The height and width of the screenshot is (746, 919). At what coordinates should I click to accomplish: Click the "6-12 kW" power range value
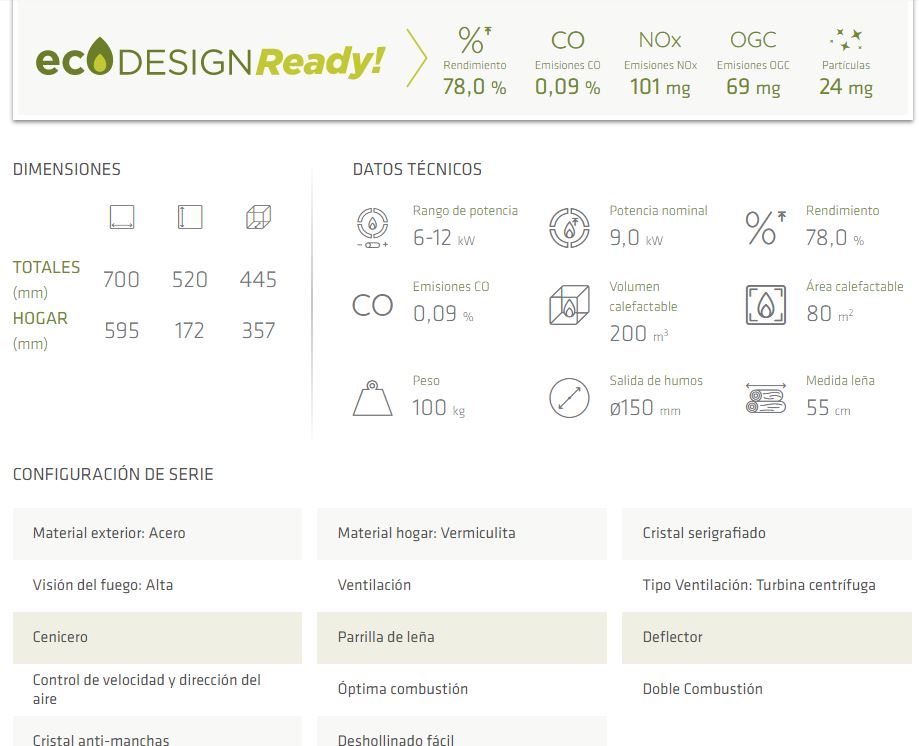click(x=444, y=238)
